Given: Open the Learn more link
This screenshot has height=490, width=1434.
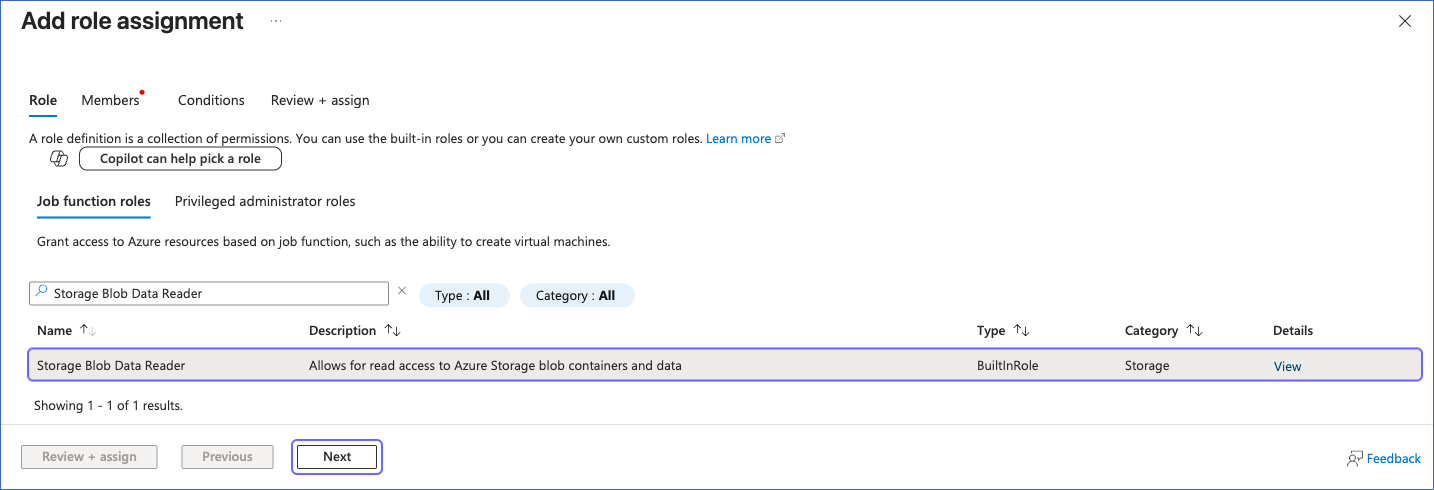Looking at the screenshot, I should (x=738, y=139).
